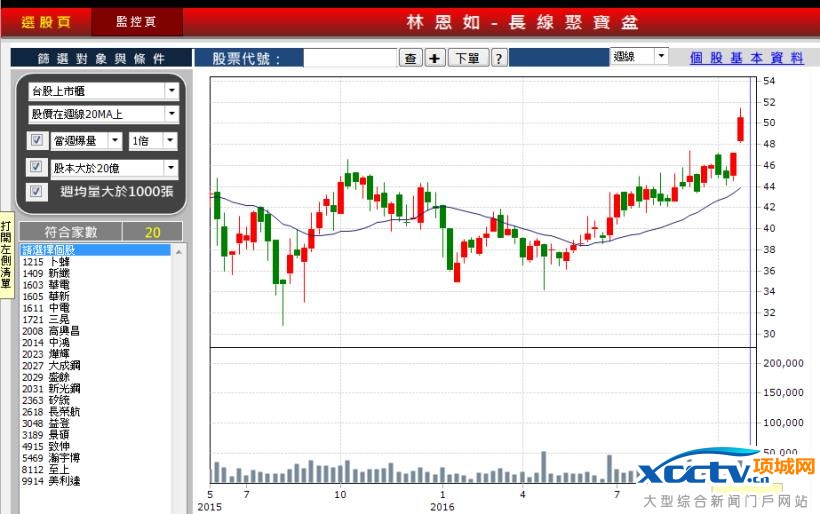Toggle the 當週爆量 checkbox
The width and height of the screenshot is (820, 514).
(x=37, y=141)
